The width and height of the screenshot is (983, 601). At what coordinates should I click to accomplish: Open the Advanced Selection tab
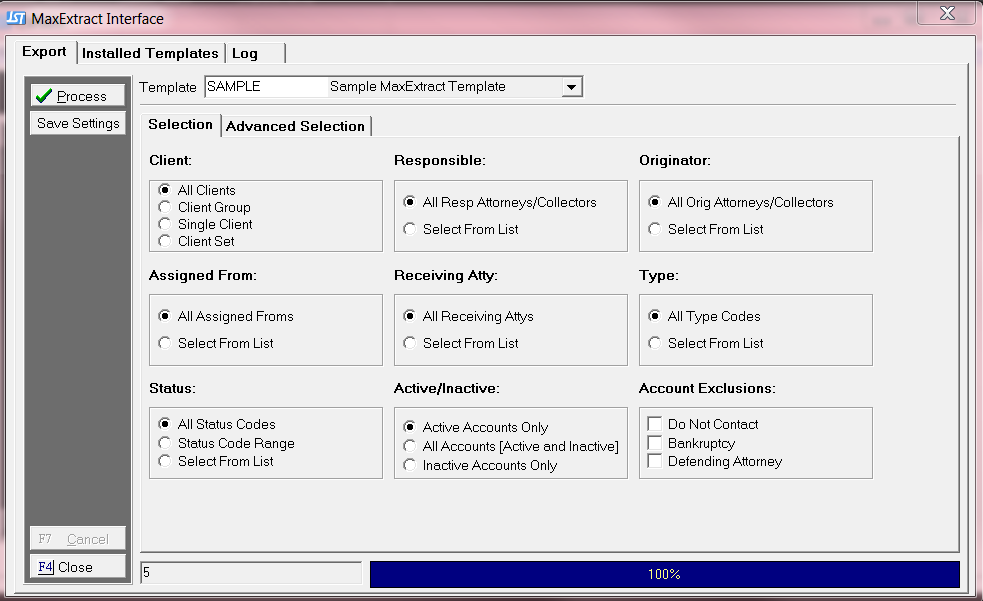point(295,126)
